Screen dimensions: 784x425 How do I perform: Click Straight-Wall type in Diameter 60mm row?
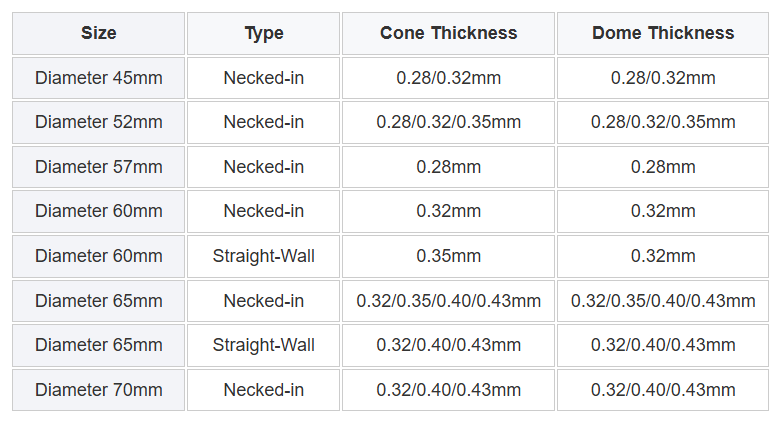264,256
